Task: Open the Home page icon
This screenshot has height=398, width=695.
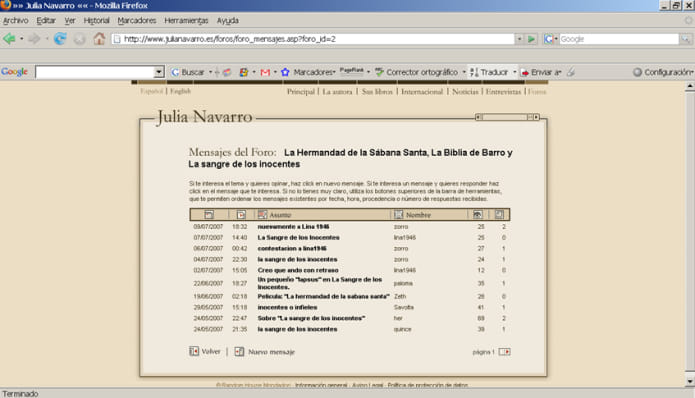Action: point(99,39)
